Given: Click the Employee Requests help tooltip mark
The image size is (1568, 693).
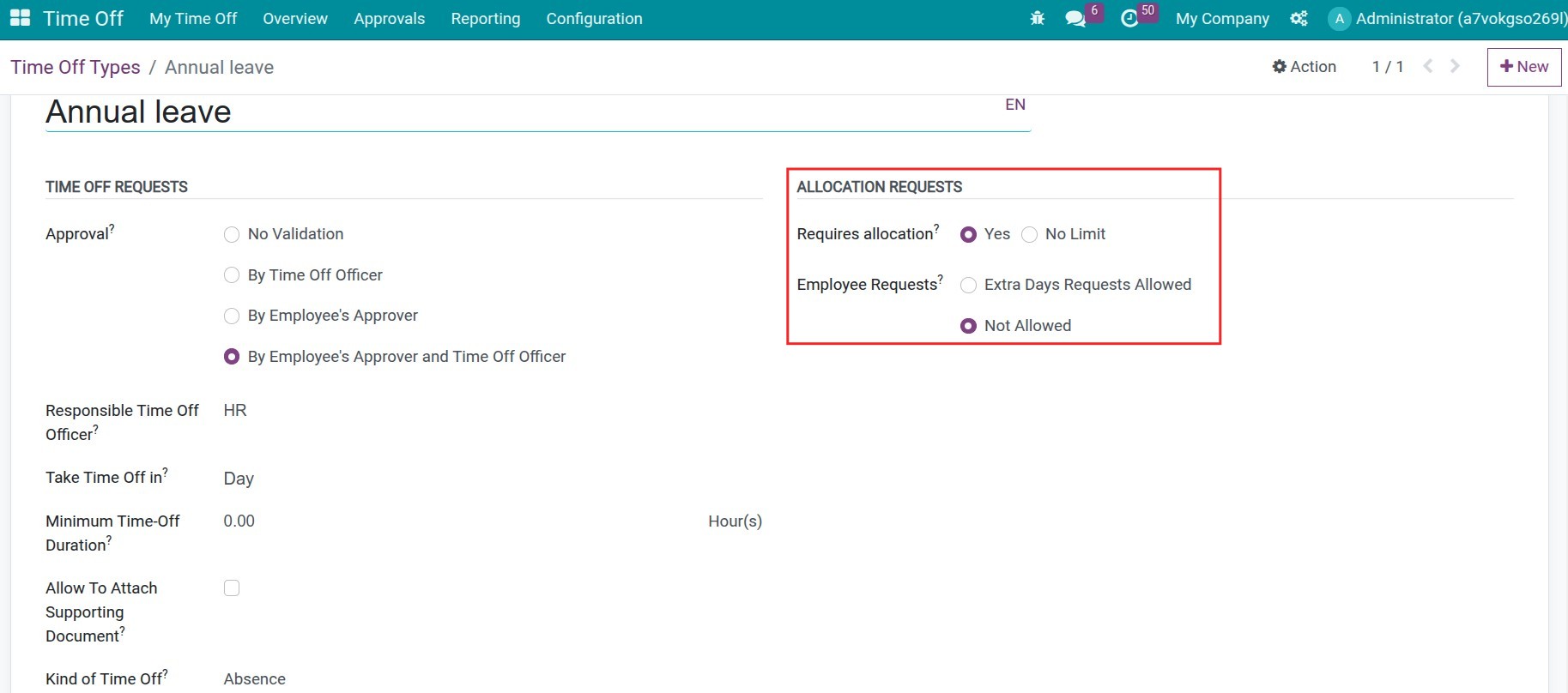Looking at the screenshot, I should (x=941, y=279).
